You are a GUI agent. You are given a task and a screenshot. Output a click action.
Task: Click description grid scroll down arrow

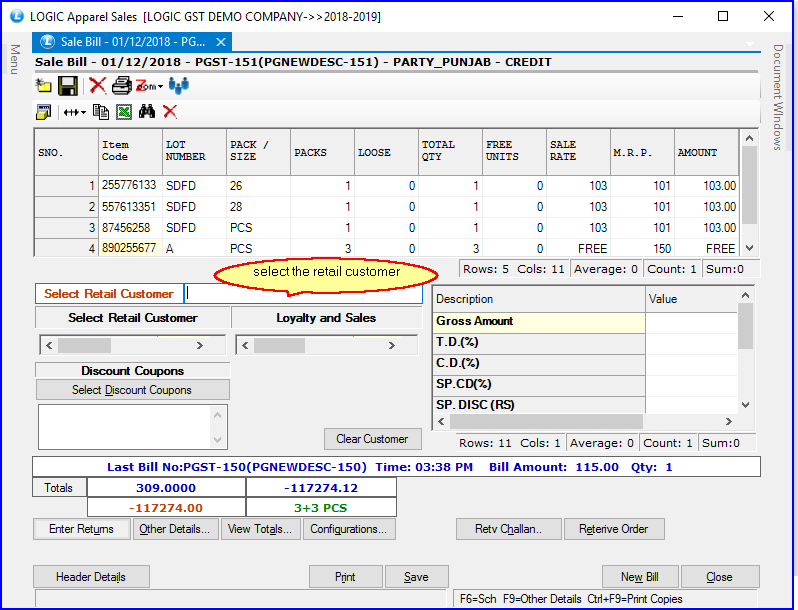746,405
